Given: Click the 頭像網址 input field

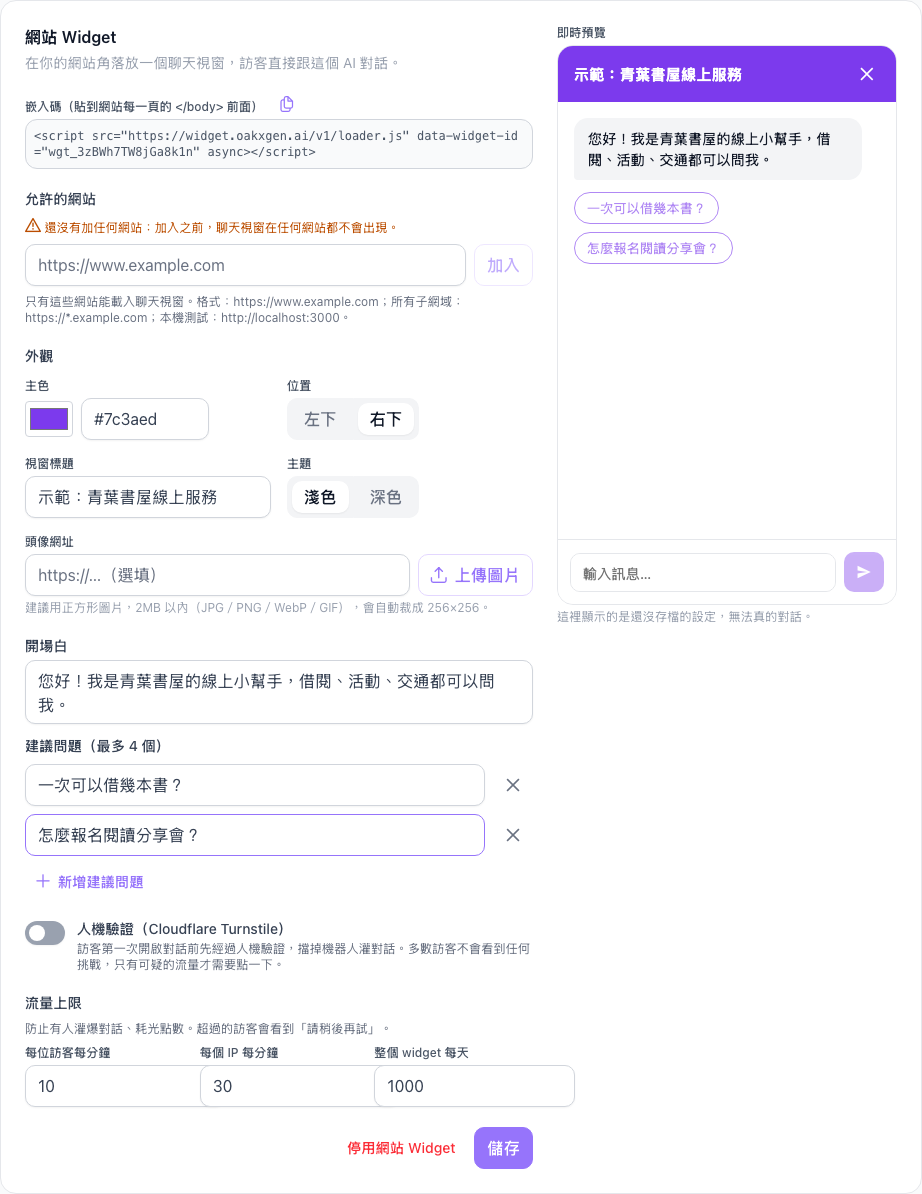Looking at the screenshot, I should [218, 575].
